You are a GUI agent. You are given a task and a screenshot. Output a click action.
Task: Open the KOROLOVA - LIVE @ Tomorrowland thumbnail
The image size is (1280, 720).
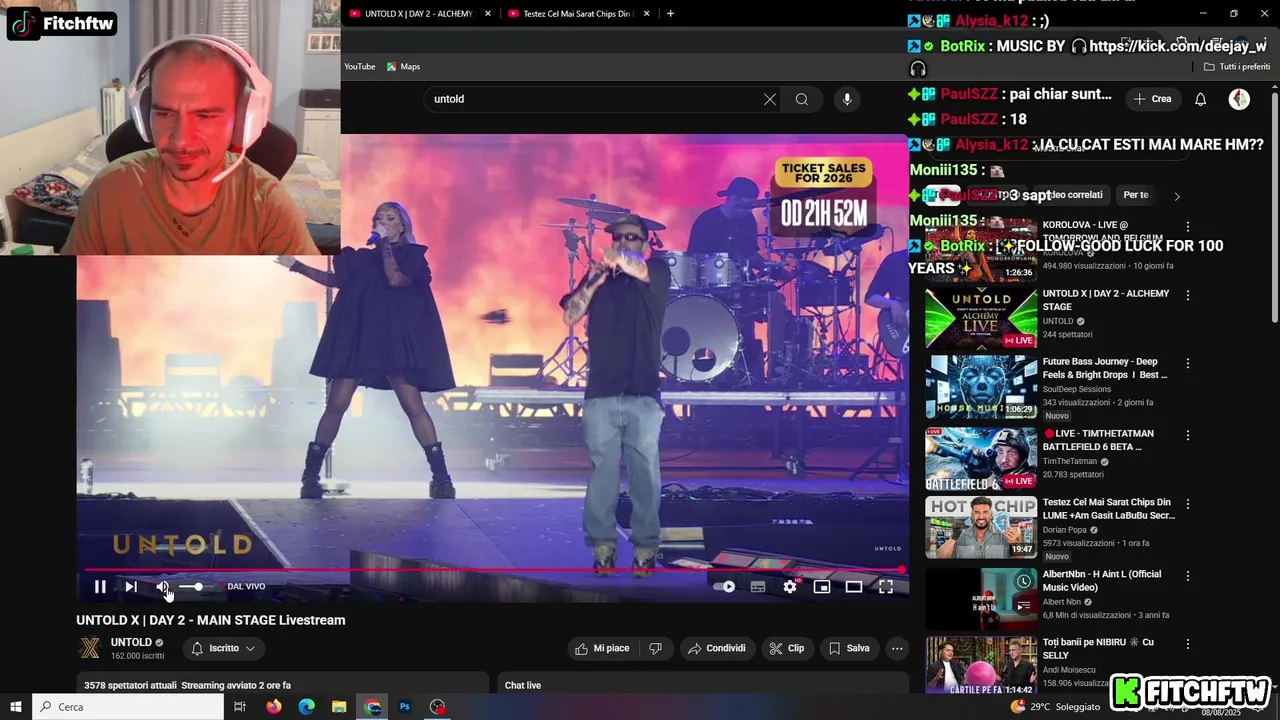tap(981, 250)
